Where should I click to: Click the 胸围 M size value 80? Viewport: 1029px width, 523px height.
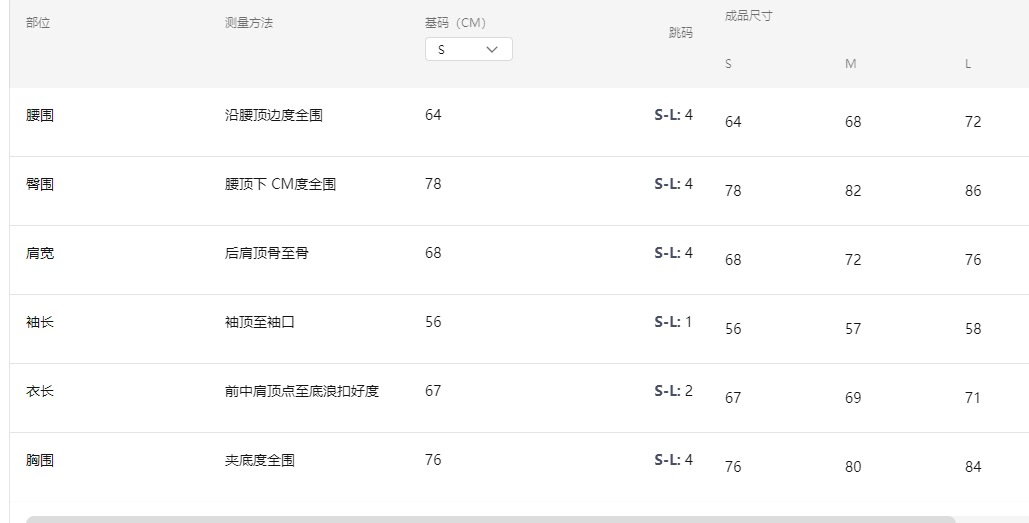coord(853,467)
